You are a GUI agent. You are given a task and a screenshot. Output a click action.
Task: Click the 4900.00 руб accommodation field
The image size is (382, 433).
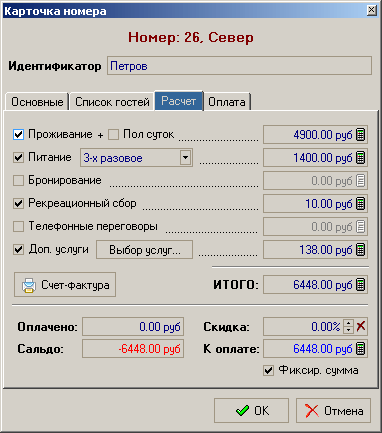tap(315, 135)
